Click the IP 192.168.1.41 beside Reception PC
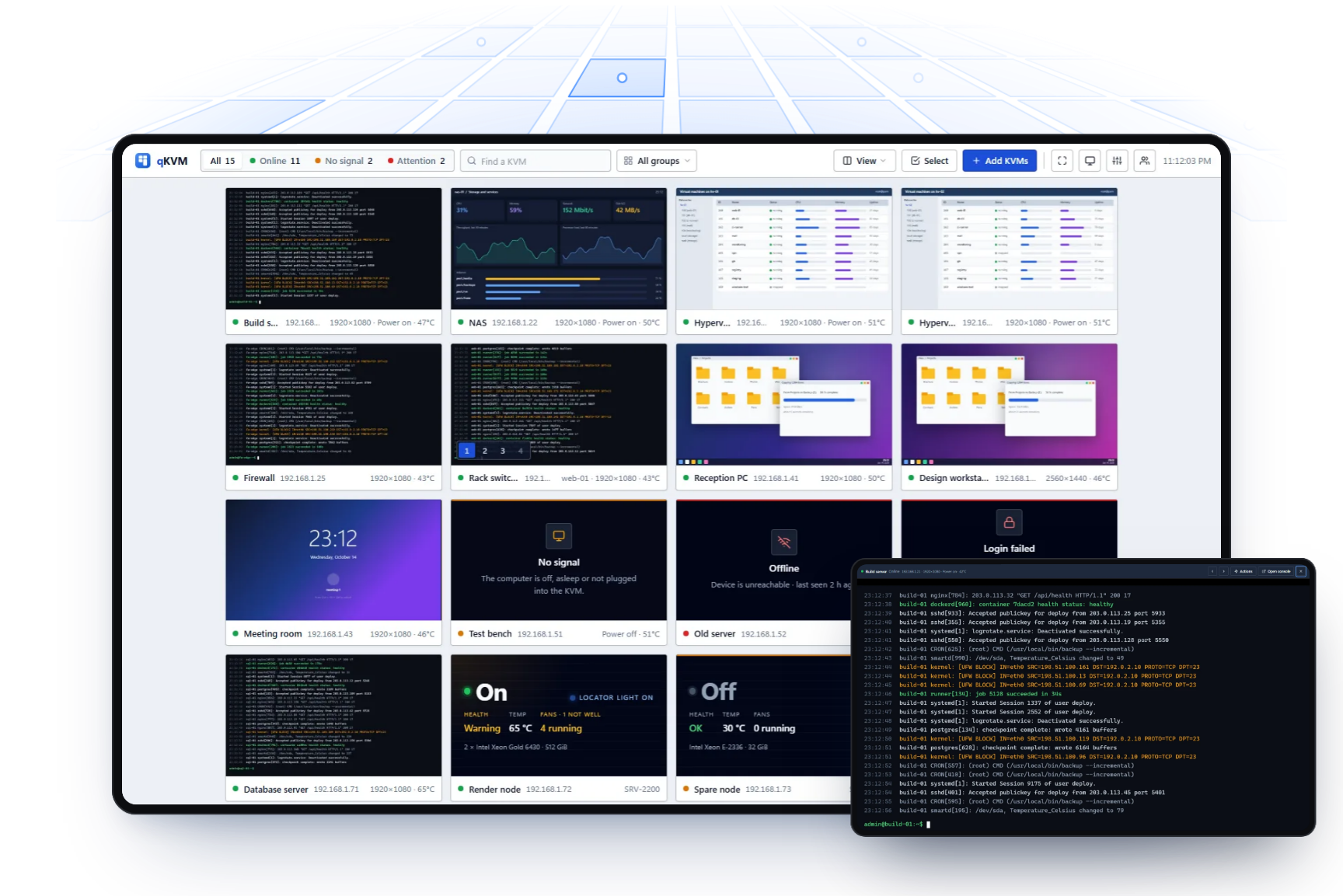The image size is (1343, 896). (776, 478)
